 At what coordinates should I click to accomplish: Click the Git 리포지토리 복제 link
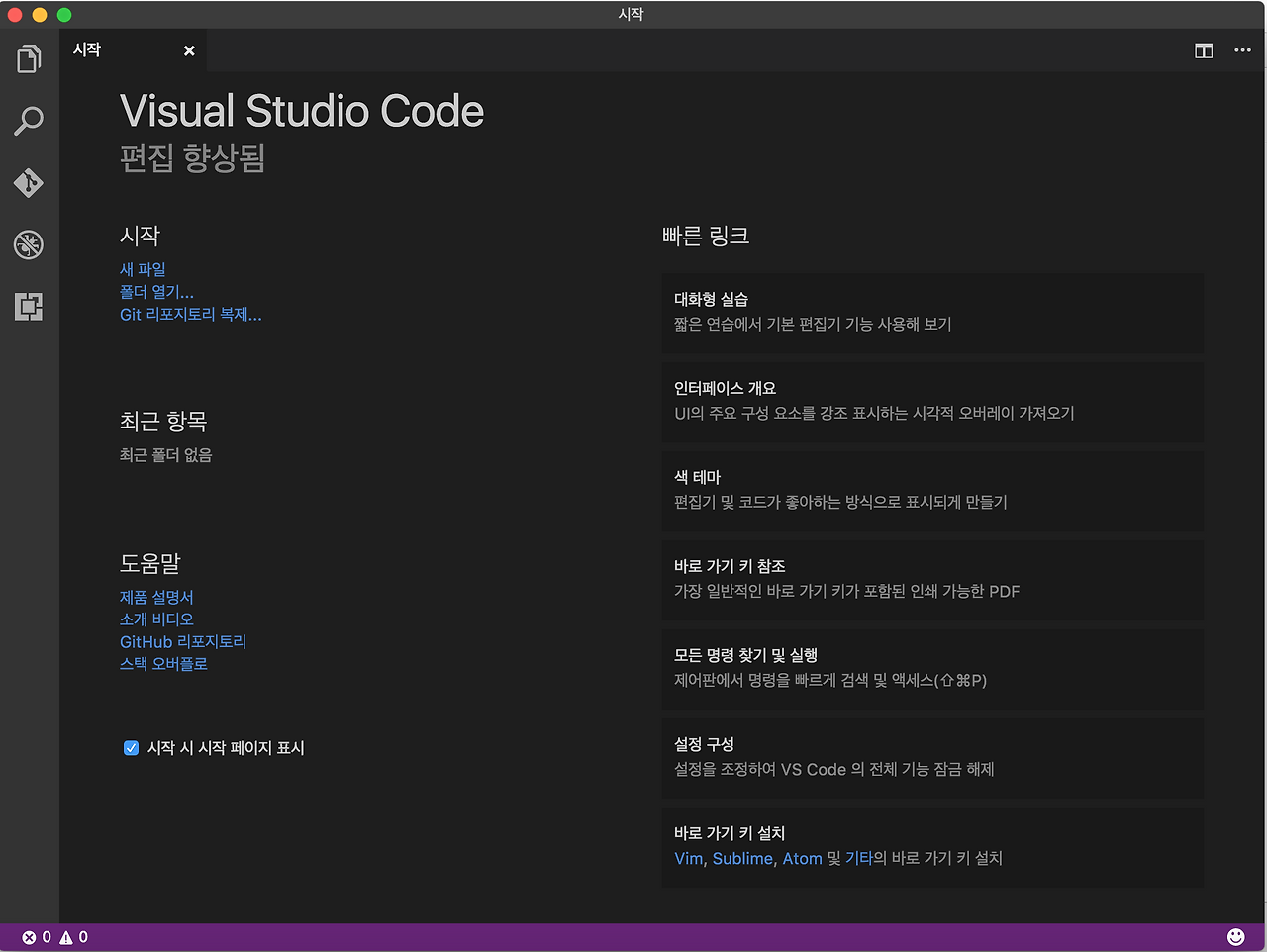pyautogui.click(x=190, y=315)
